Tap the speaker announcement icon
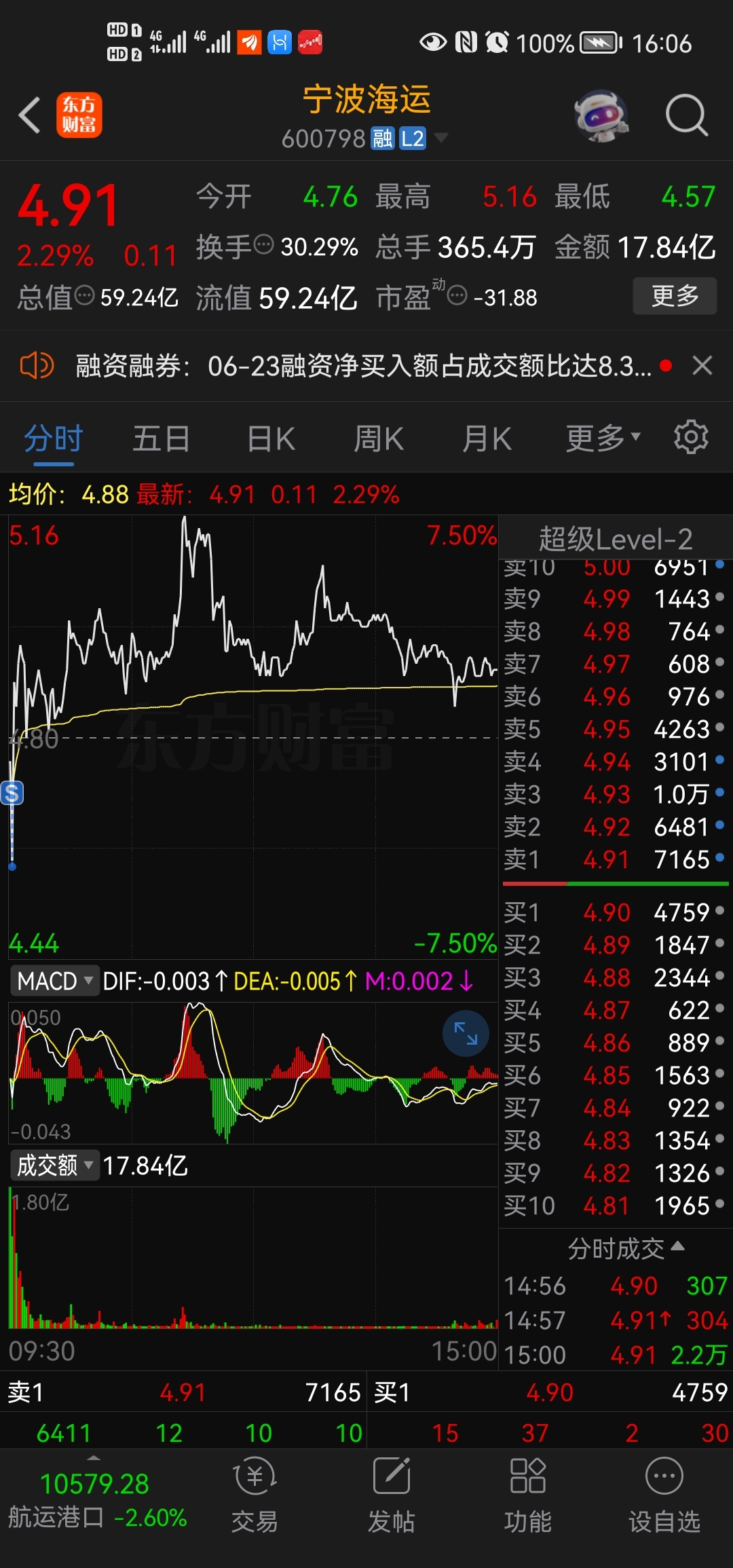The height and width of the screenshot is (1568, 733). pyautogui.click(x=37, y=366)
